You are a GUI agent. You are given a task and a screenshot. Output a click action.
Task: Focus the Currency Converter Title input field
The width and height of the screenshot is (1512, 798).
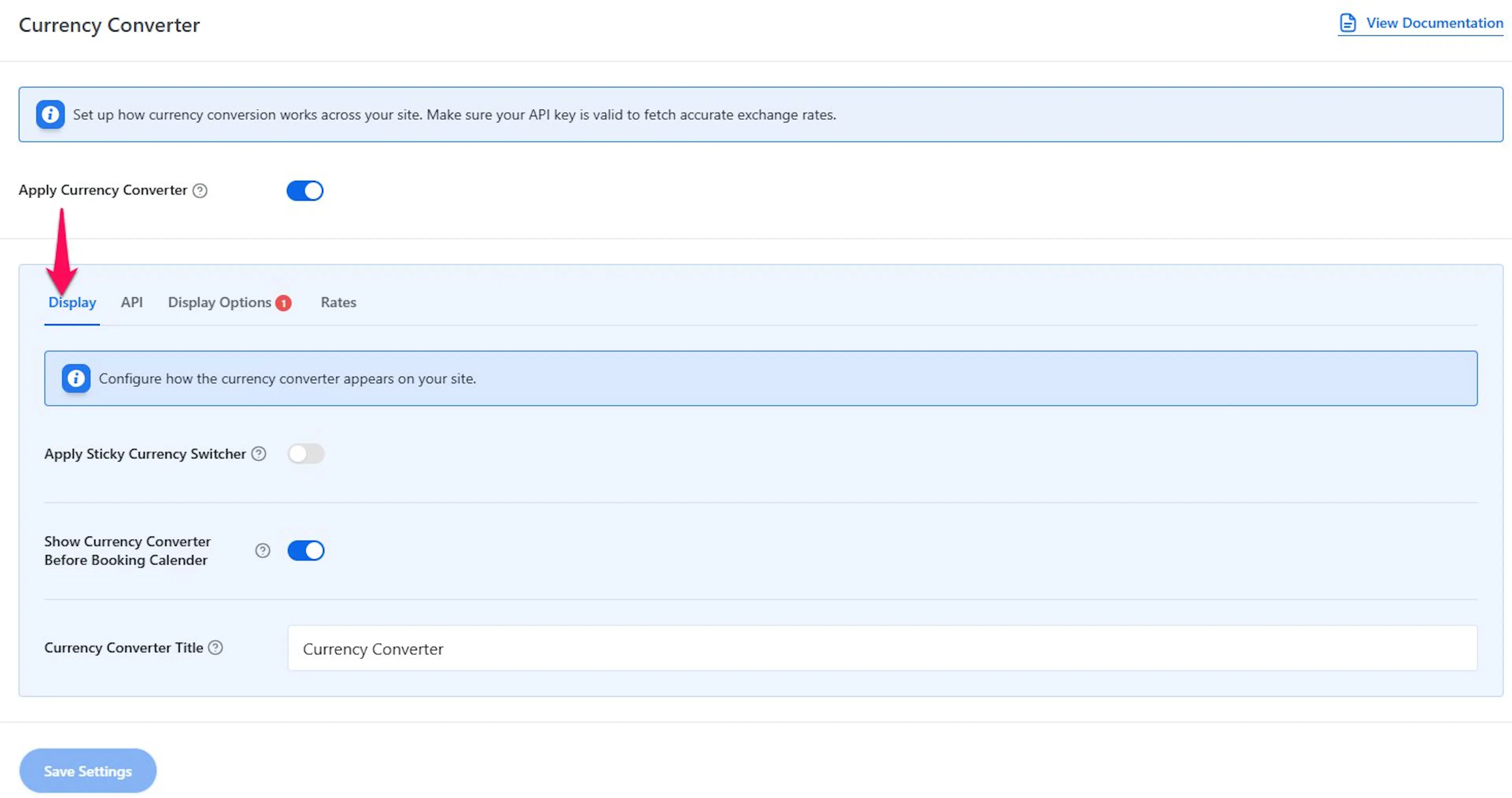882,648
